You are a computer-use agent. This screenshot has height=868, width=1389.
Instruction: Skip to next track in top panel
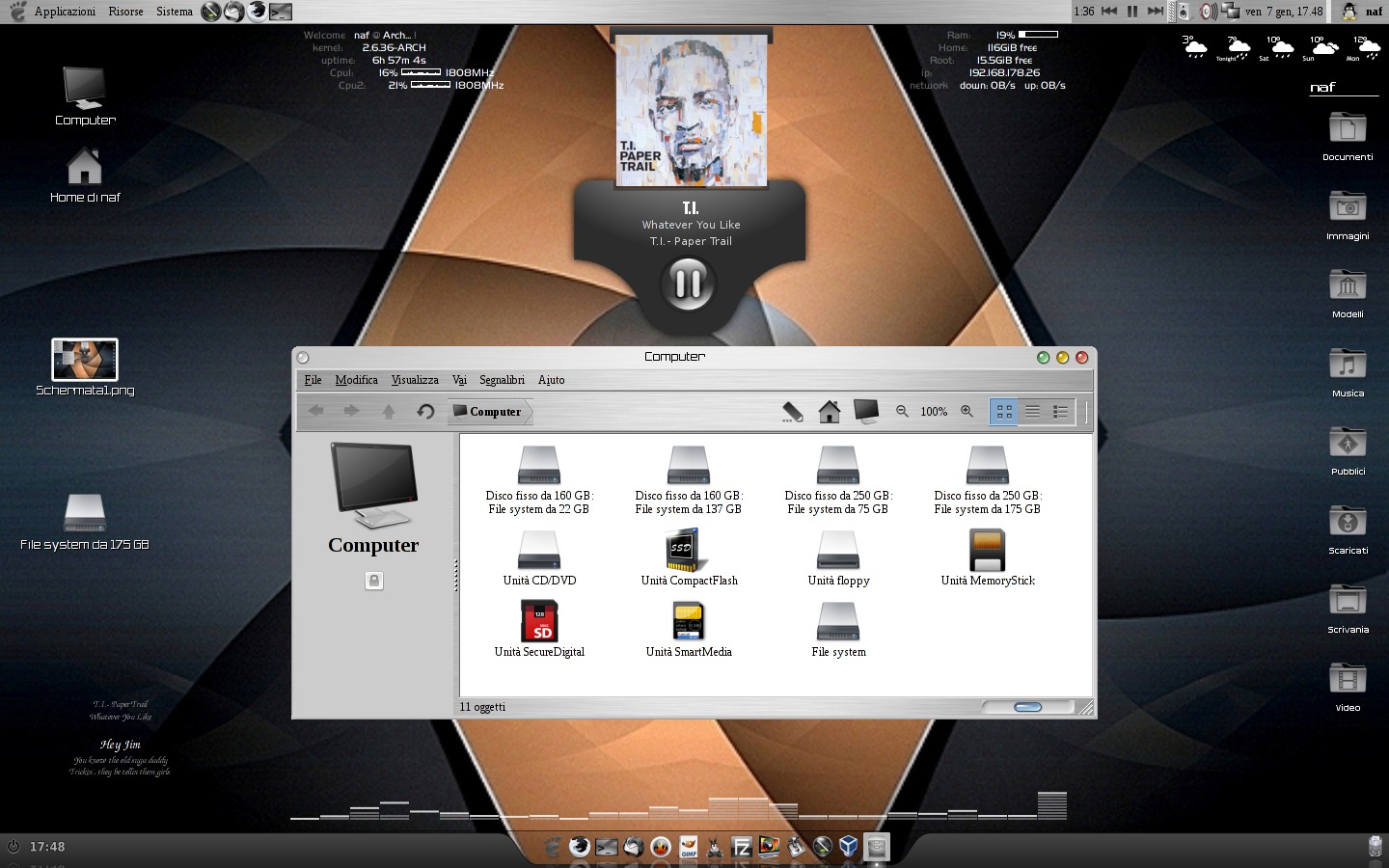[x=1155, y=12]
